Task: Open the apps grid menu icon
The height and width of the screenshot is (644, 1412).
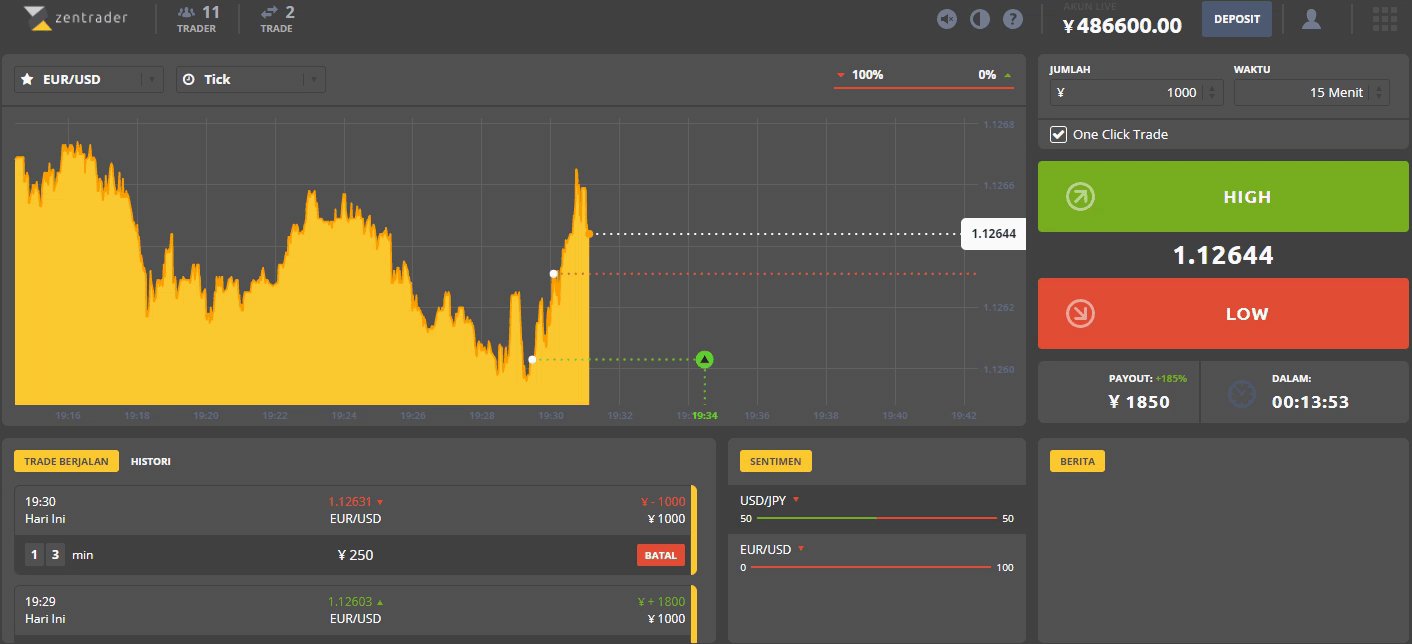Action: point(1385,19)
